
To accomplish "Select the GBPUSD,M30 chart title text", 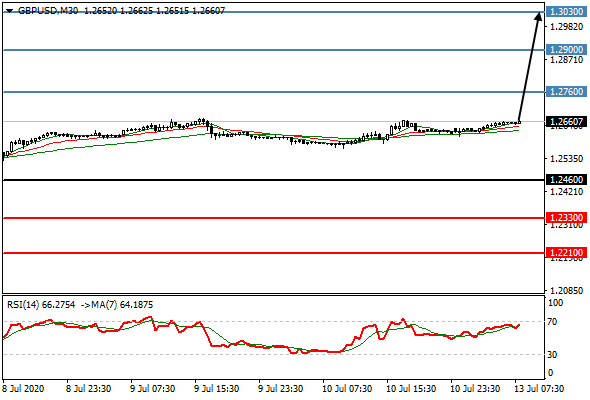I will pos(48,11).
